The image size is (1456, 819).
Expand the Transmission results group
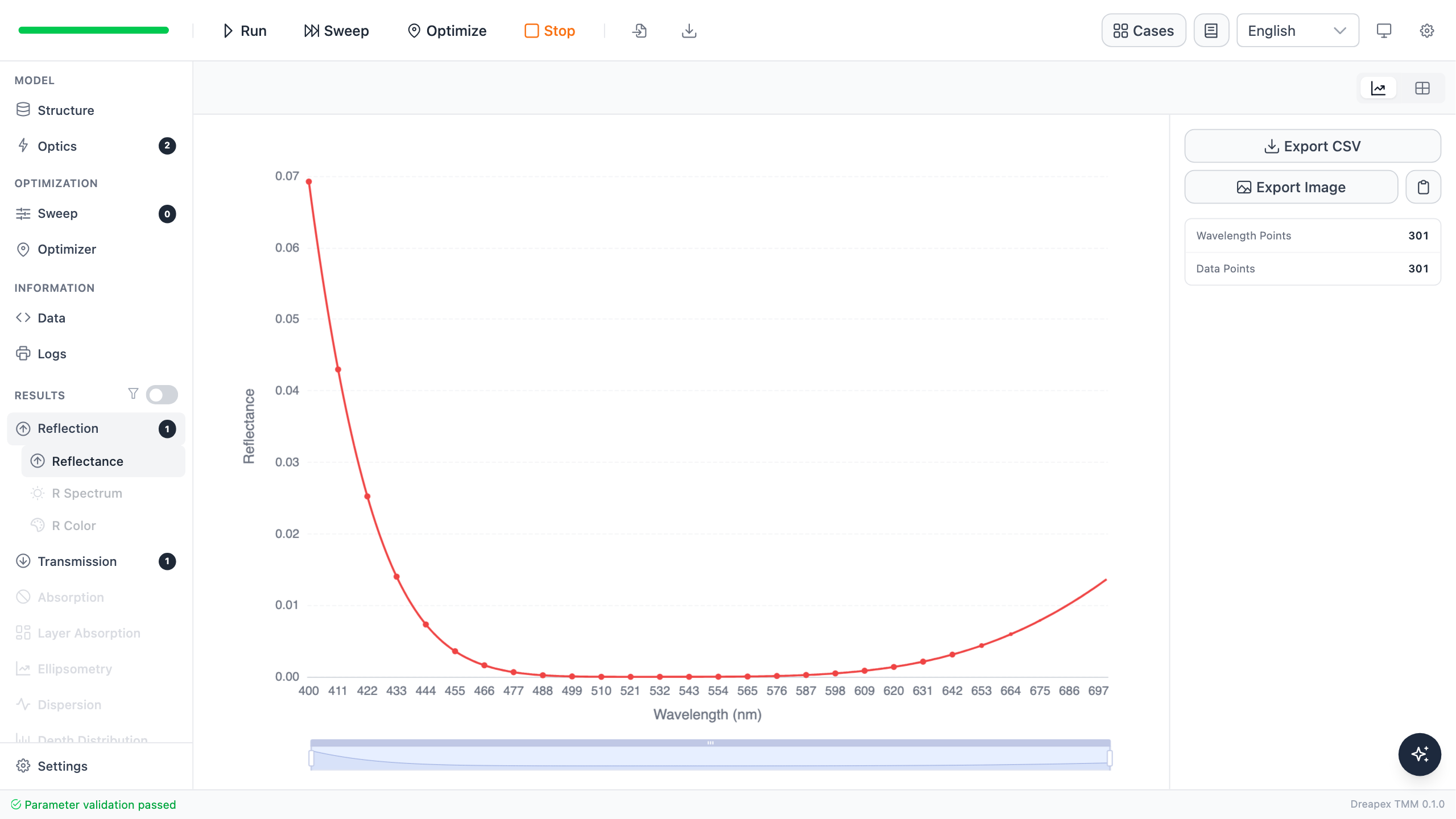(96, 561)
